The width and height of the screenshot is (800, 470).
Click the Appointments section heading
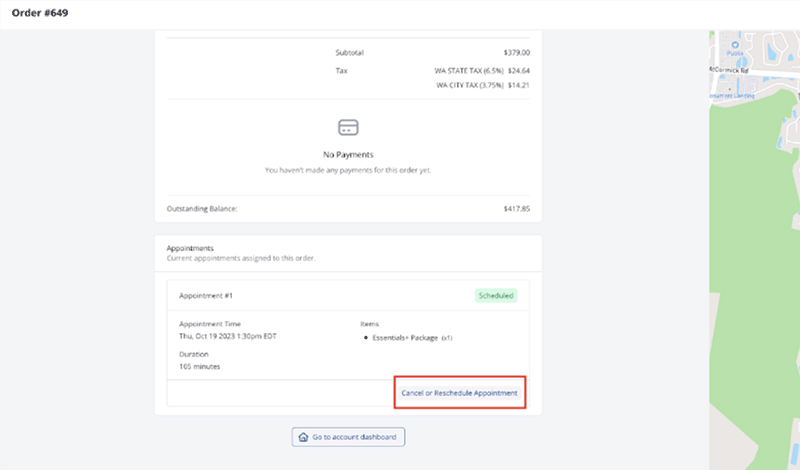[x=191, y=247]
